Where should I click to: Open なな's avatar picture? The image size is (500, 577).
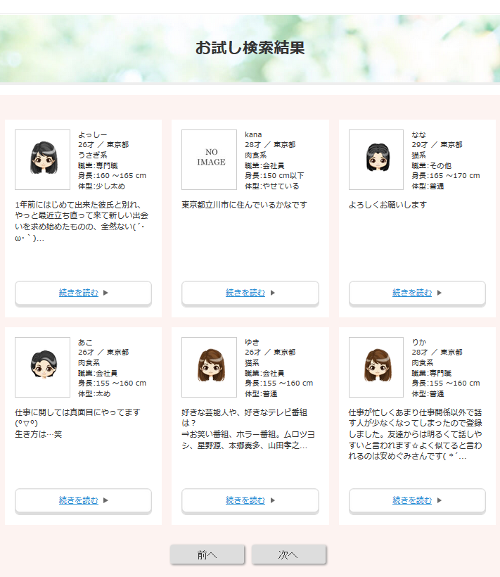click(x=376, y=159)
